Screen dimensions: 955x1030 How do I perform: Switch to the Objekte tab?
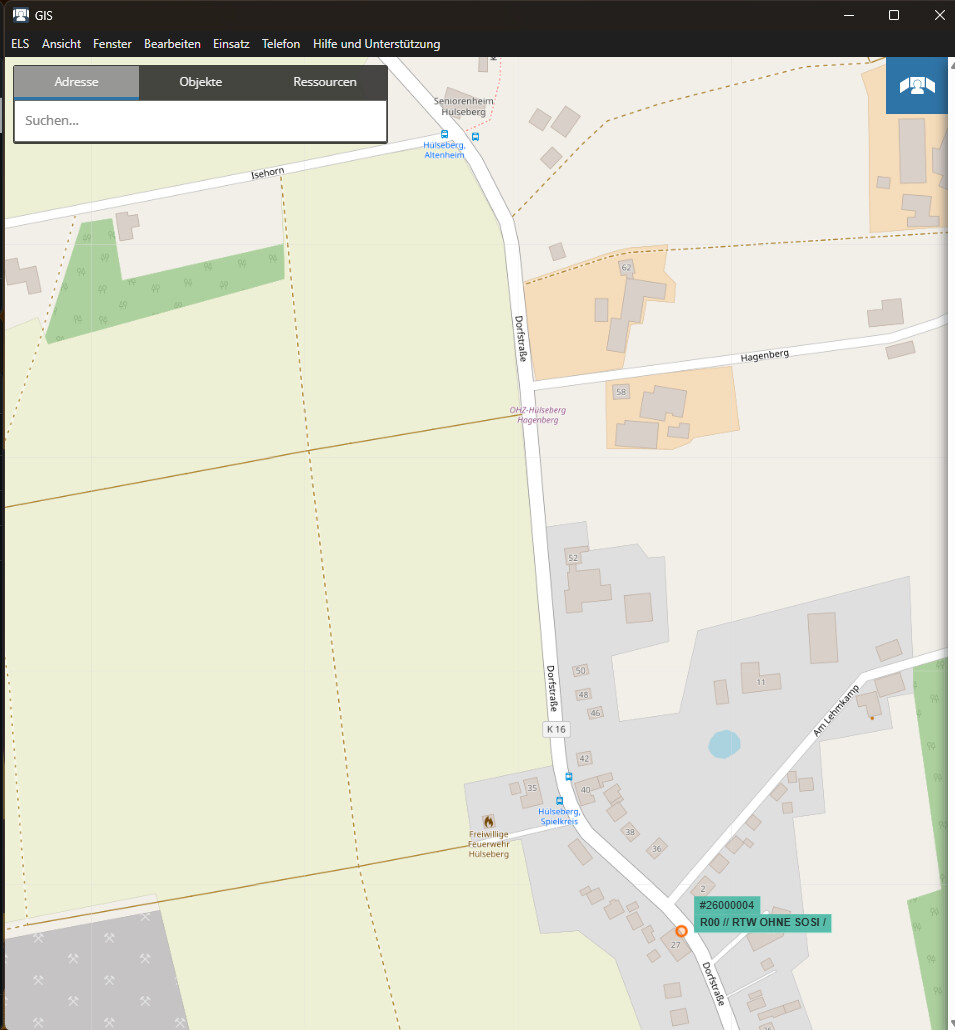[x=200, y=82]
